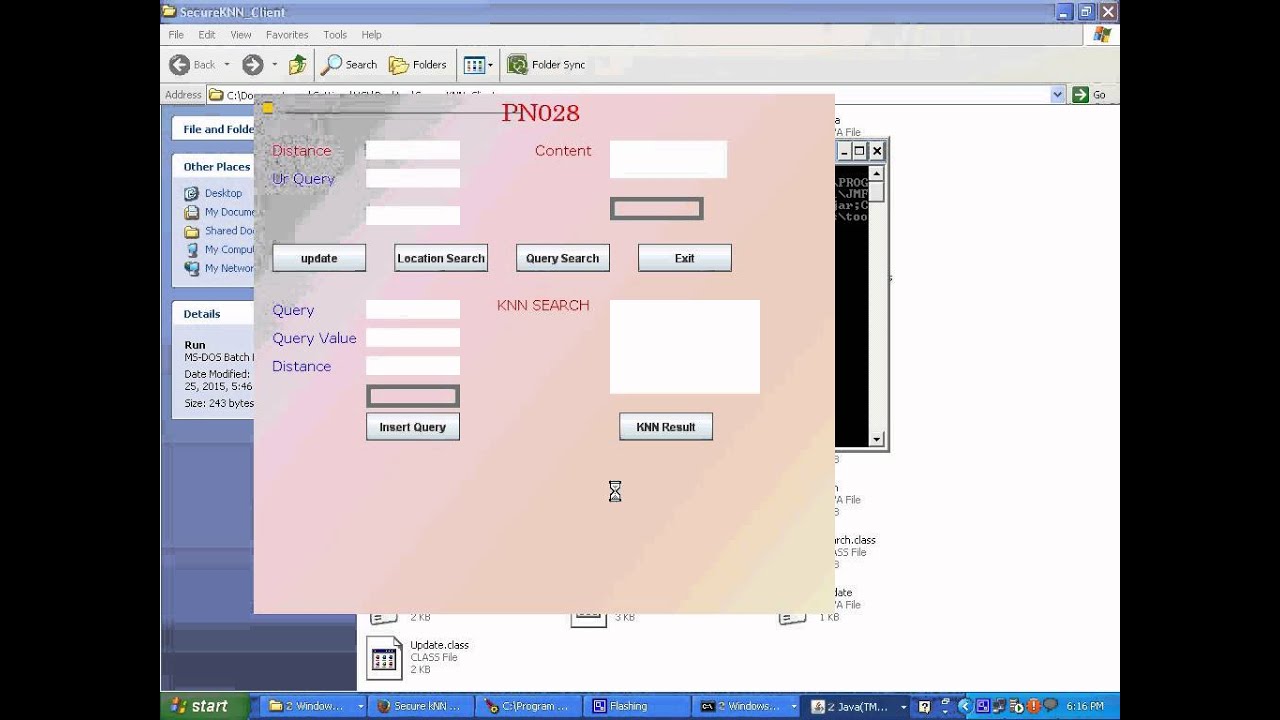
Task: Open the Tools menu
Action: tap(335, 34)
